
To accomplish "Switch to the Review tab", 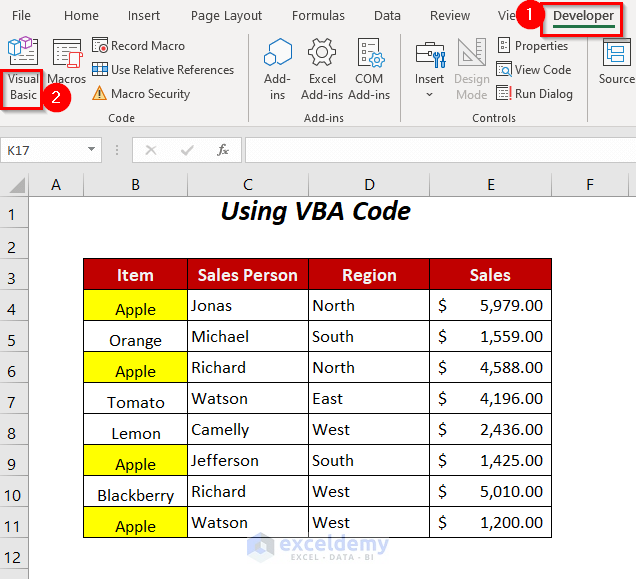I will click(x=450, y=15).
